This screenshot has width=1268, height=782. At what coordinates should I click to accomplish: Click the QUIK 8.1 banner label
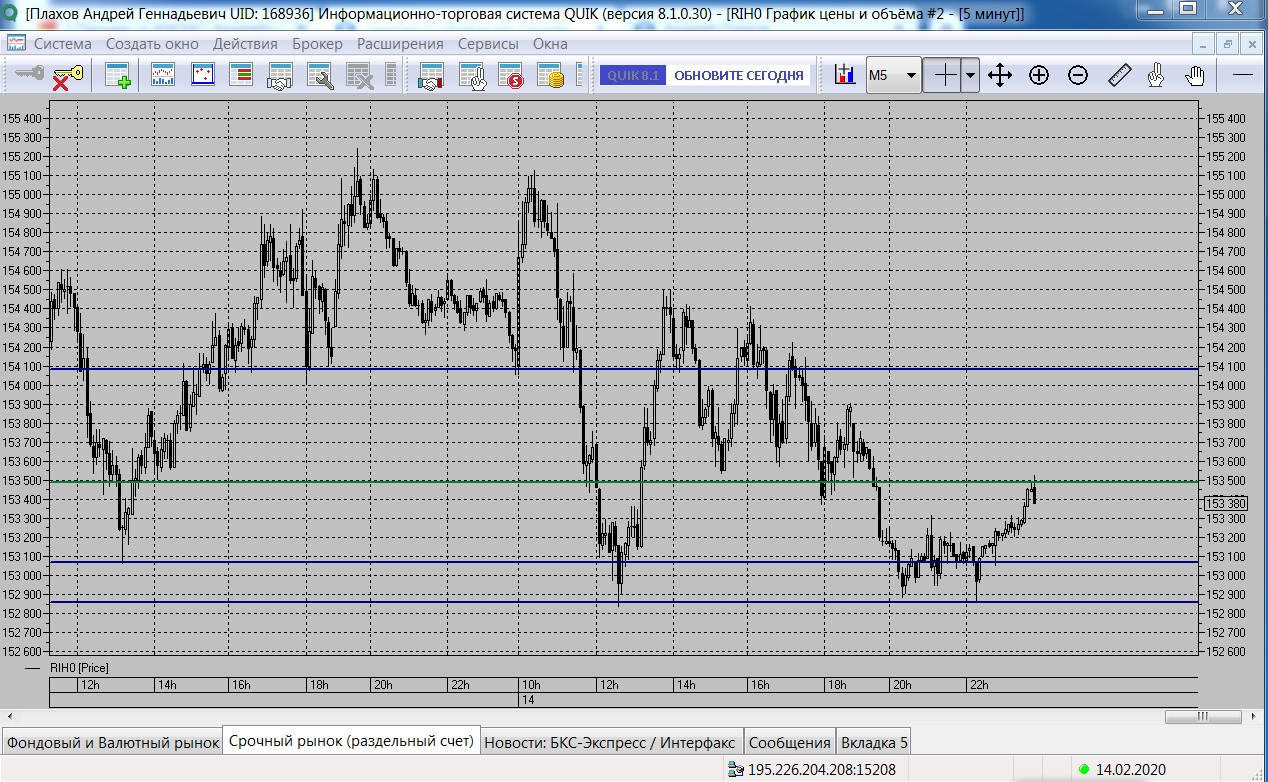(x=633, y=76)
